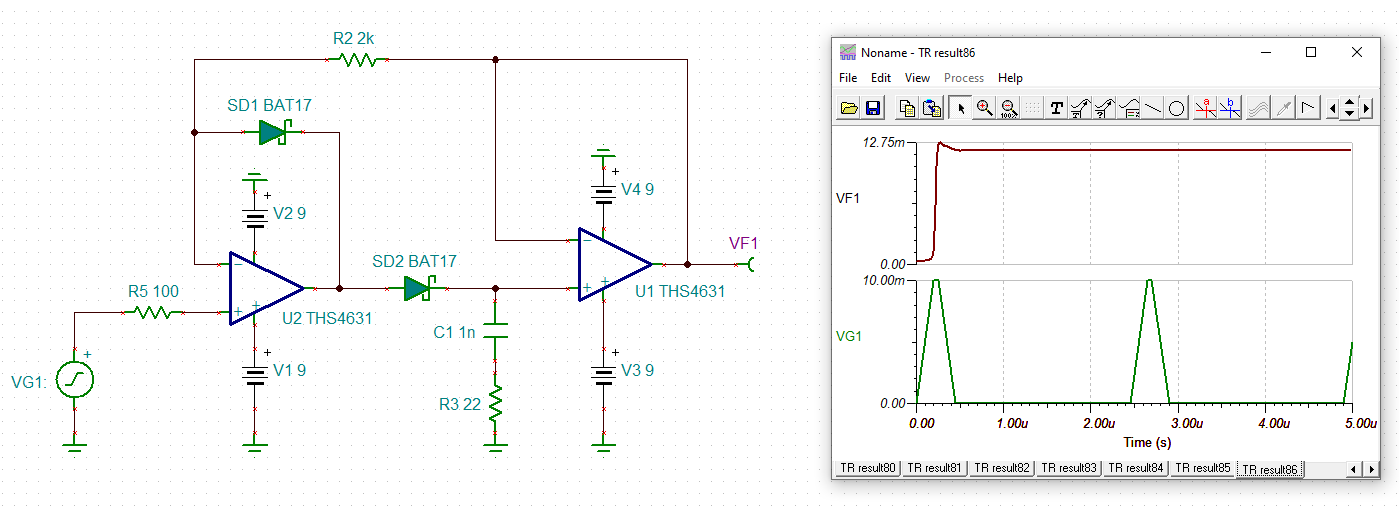Screen dimensions: 1399x511
Task: Select the V2 9 battery symbol
Action: [256, 218]
